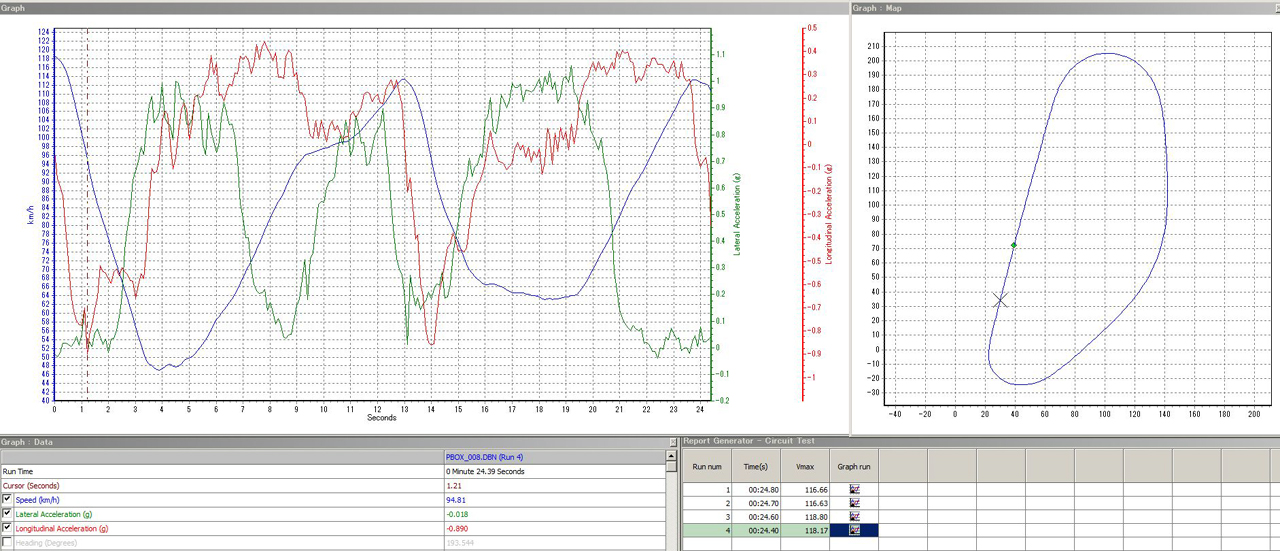Screen dimensions: 1280x551
Task: Click the Time(s) column header
Action: coord(758,465)
